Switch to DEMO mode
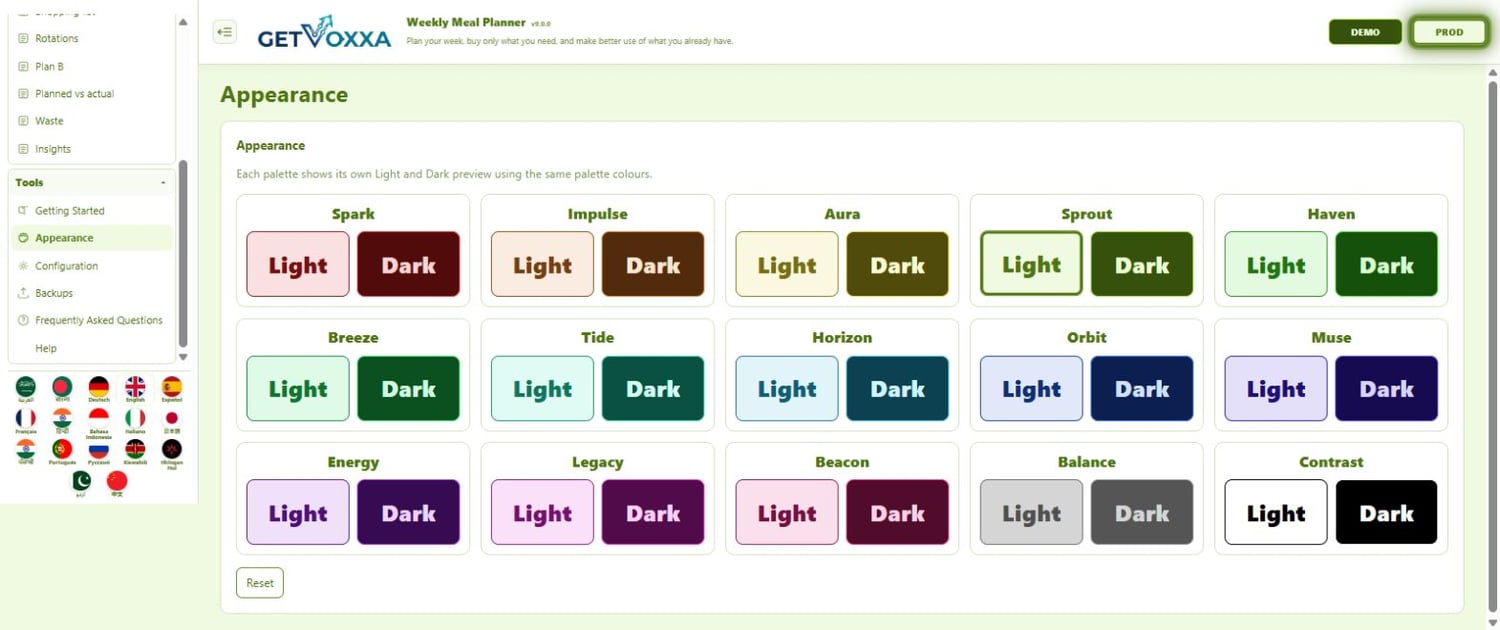The image size is (1500, 630). 1365,32
